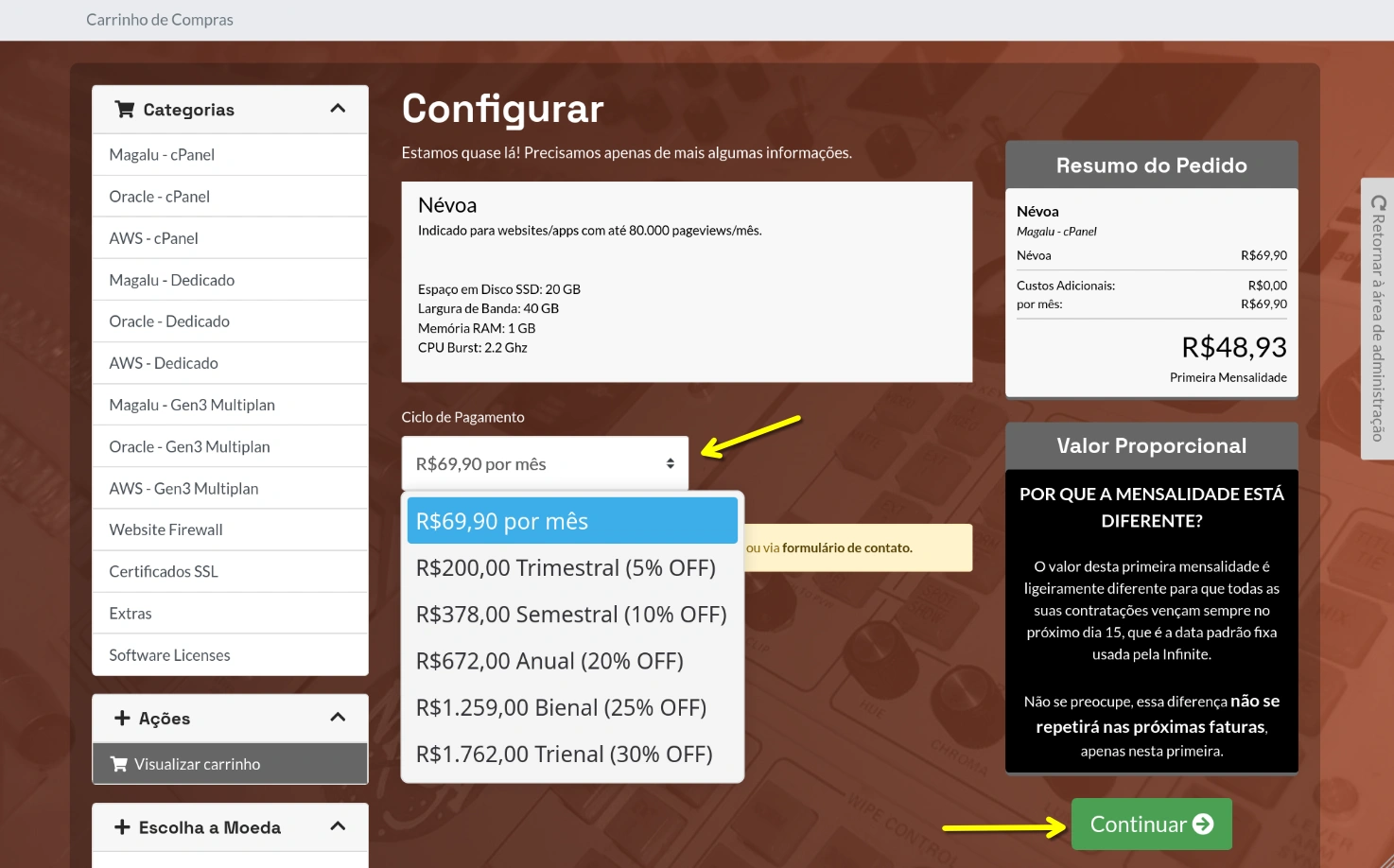Select the Software Licenses category

coord(169,654)
